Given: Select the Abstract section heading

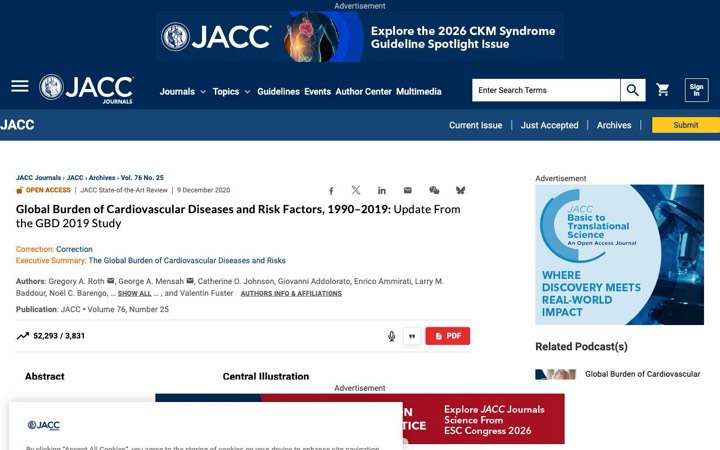Looking at the screenshot, I should tap(45, 376).
